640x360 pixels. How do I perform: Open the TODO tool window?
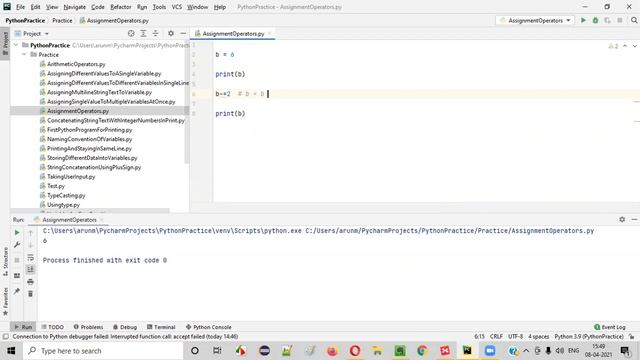53,327
